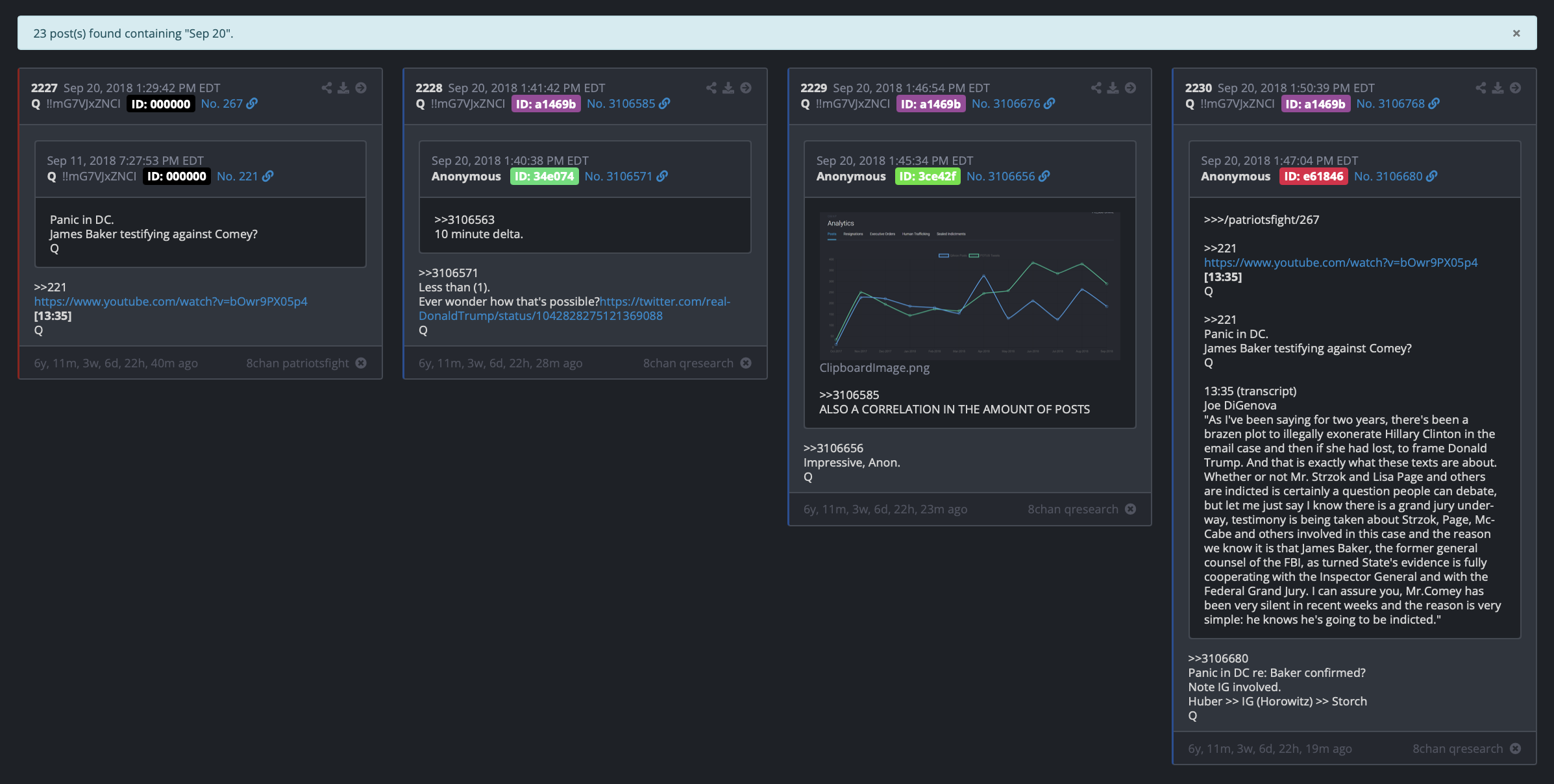Open arrow icon on post 2227

click(361, 88)
